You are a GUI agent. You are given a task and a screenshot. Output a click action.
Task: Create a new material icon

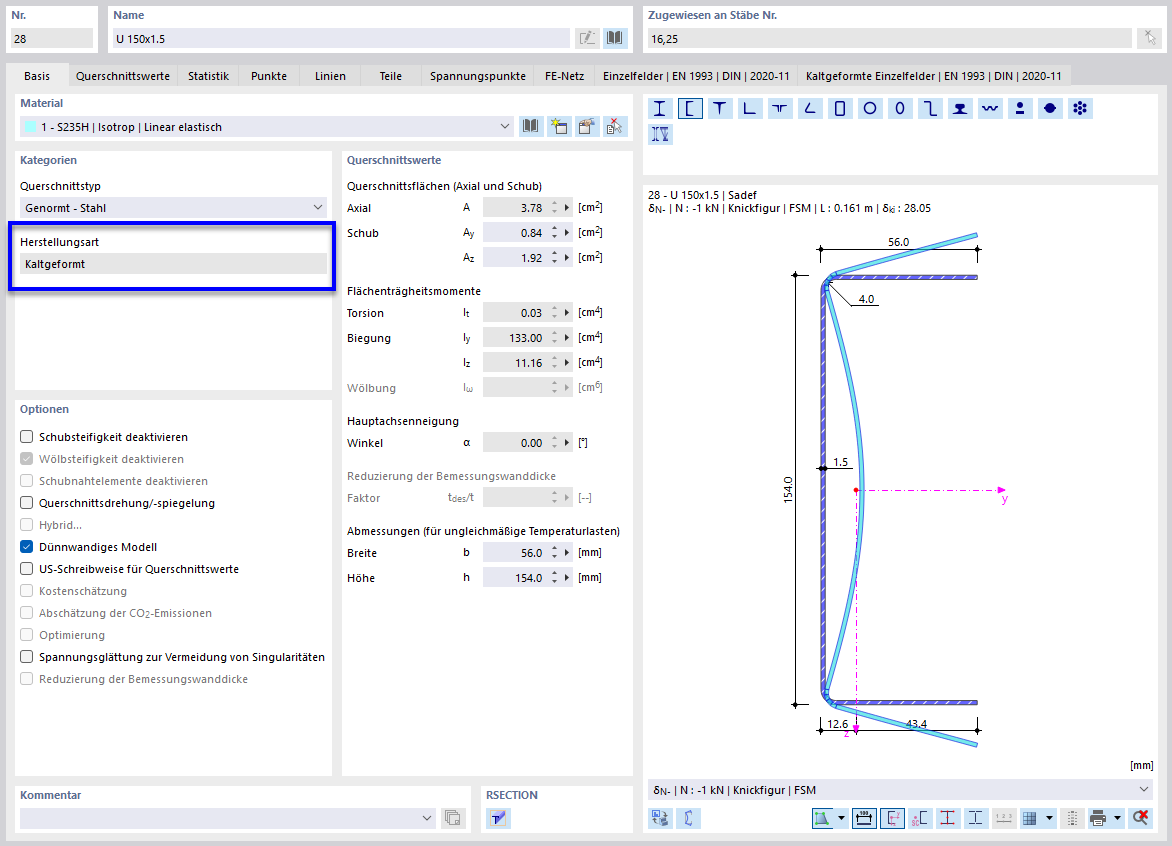pos(558,126)
